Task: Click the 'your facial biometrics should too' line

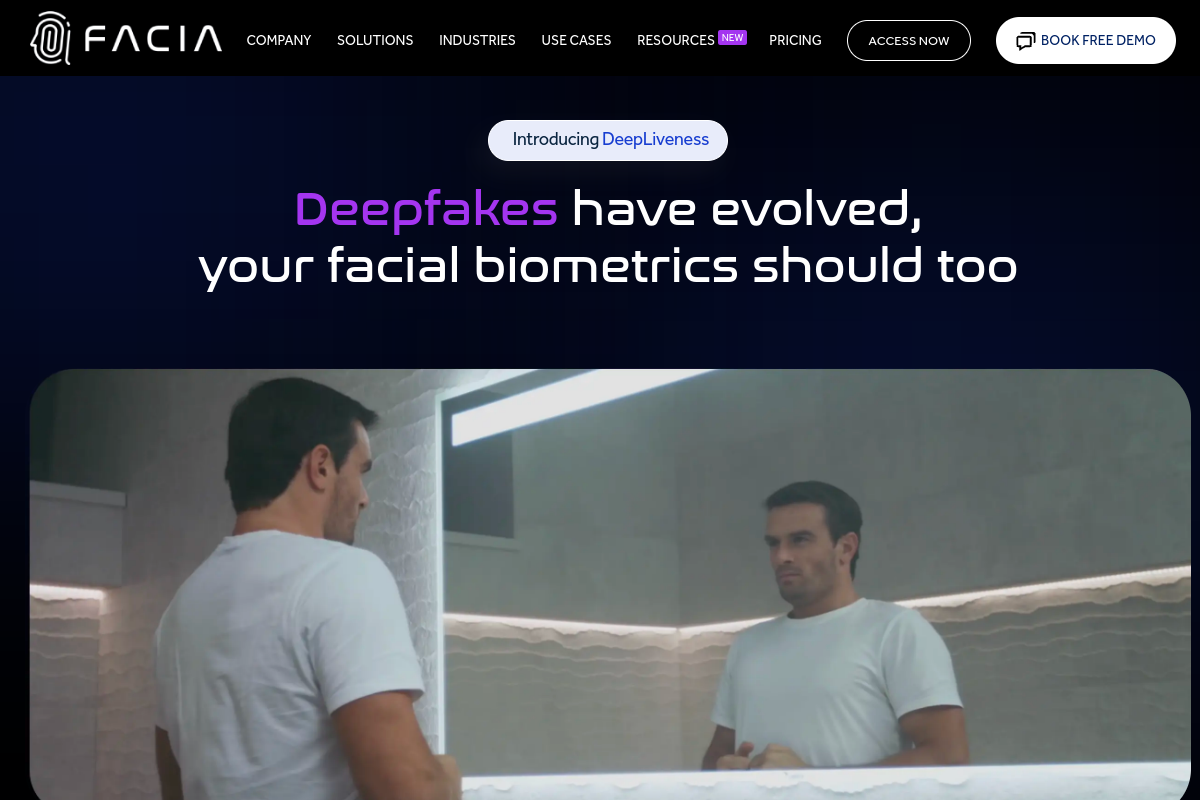Action: point(608,265)
